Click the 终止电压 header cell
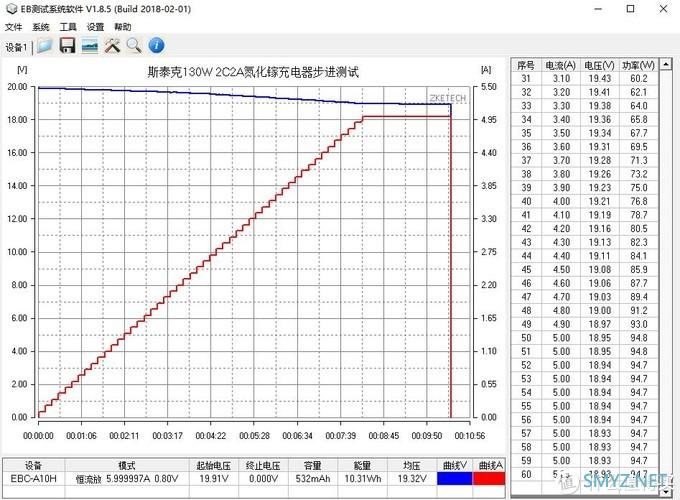This screenshot has width=680, height=500. [x=263, y=466]
